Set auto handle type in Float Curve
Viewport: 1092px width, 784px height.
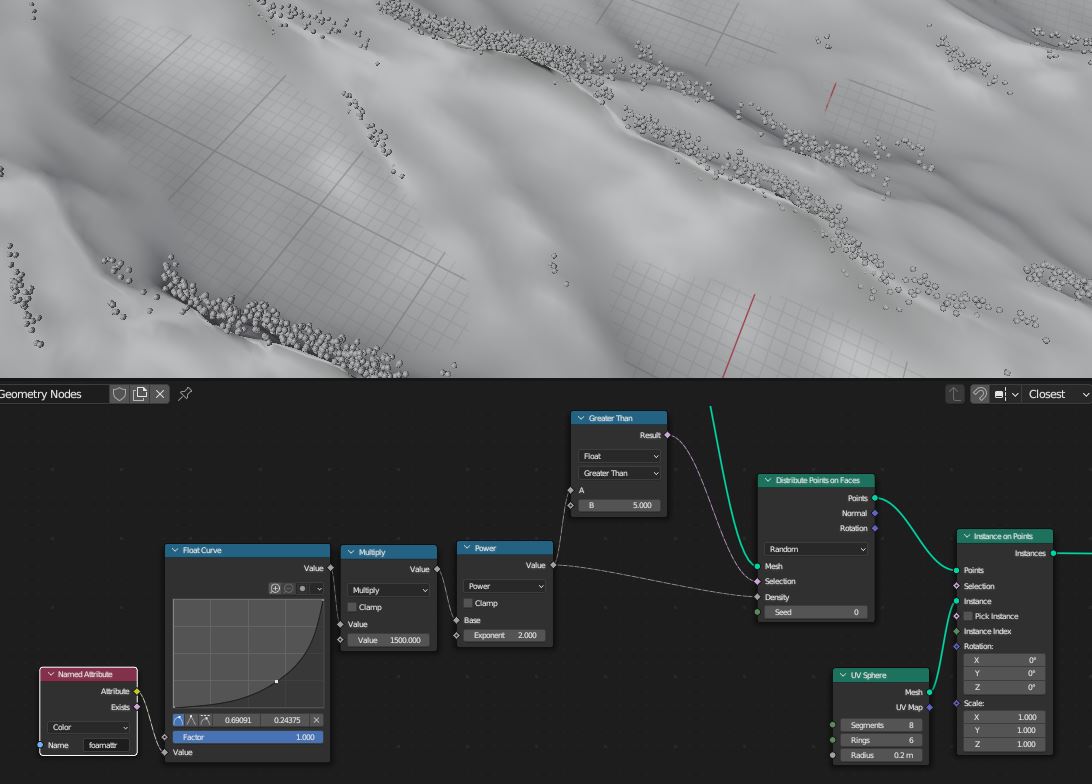[179, 720]
